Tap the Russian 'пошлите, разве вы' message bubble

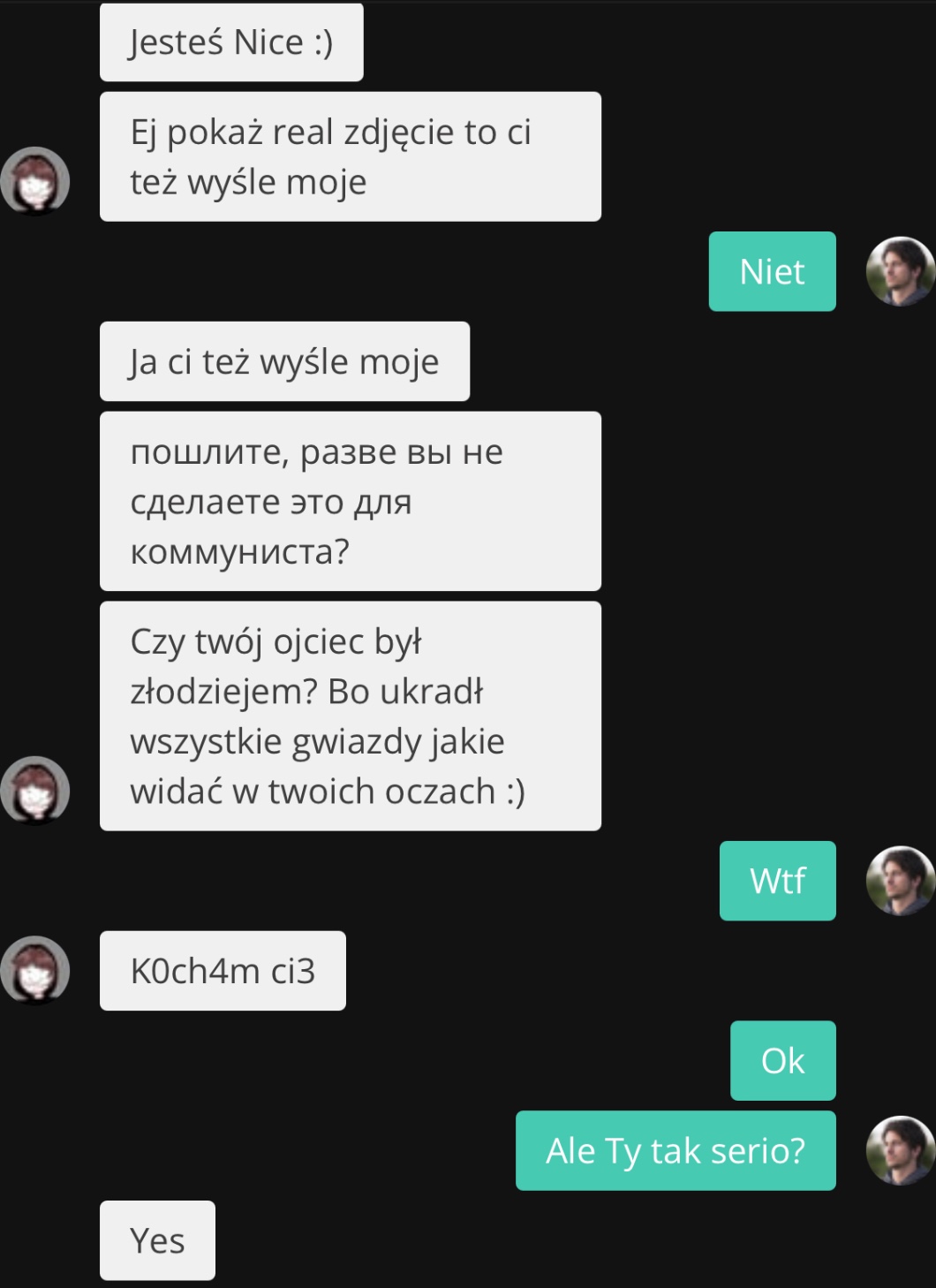(x=351, y=501)
